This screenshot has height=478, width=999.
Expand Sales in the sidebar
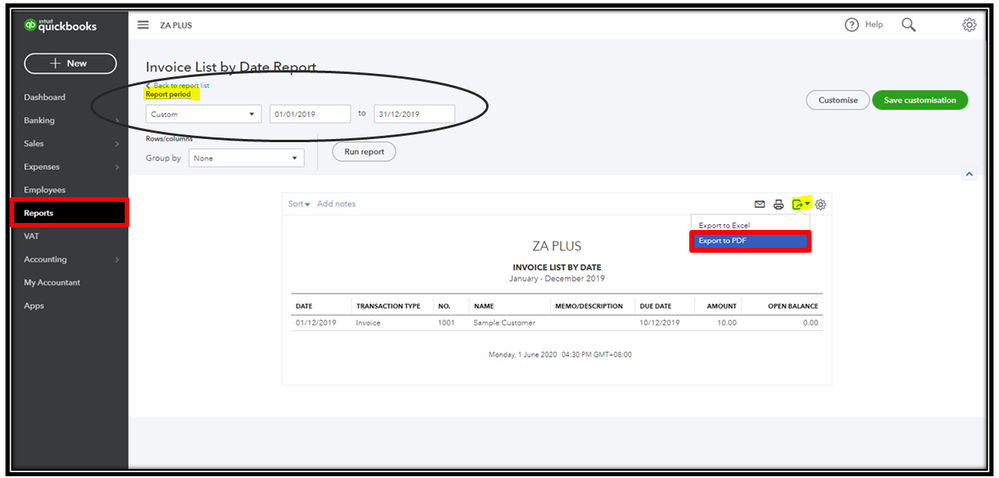click(70, 143)
